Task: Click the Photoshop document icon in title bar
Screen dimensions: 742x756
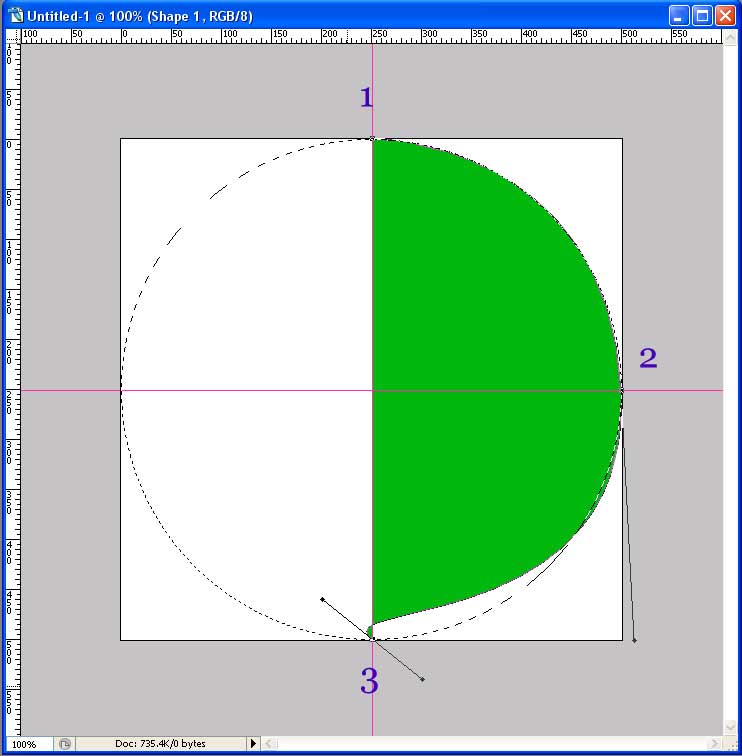Action: (x=15, y=16)
